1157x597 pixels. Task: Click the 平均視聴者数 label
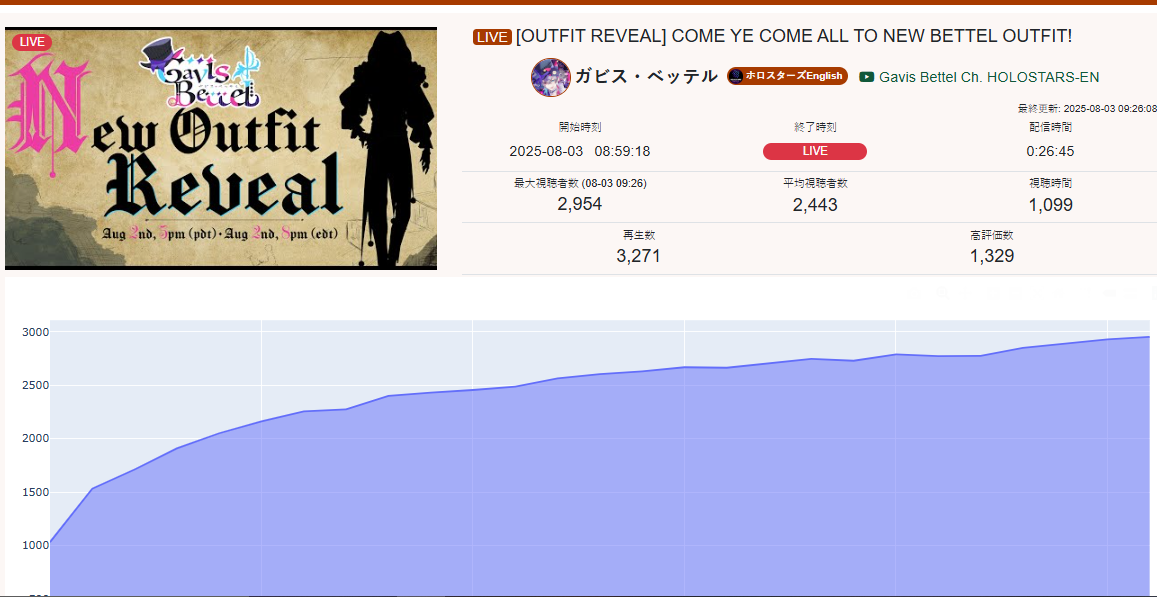(x=815, y=183)
